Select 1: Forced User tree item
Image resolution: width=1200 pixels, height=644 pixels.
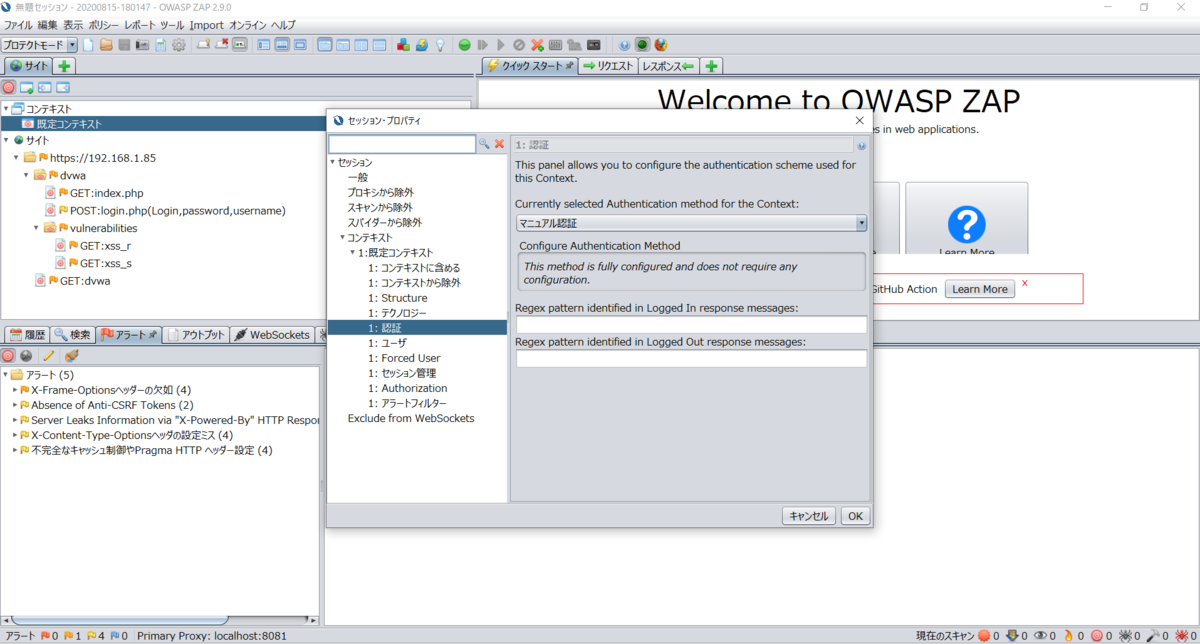(404, 358)
